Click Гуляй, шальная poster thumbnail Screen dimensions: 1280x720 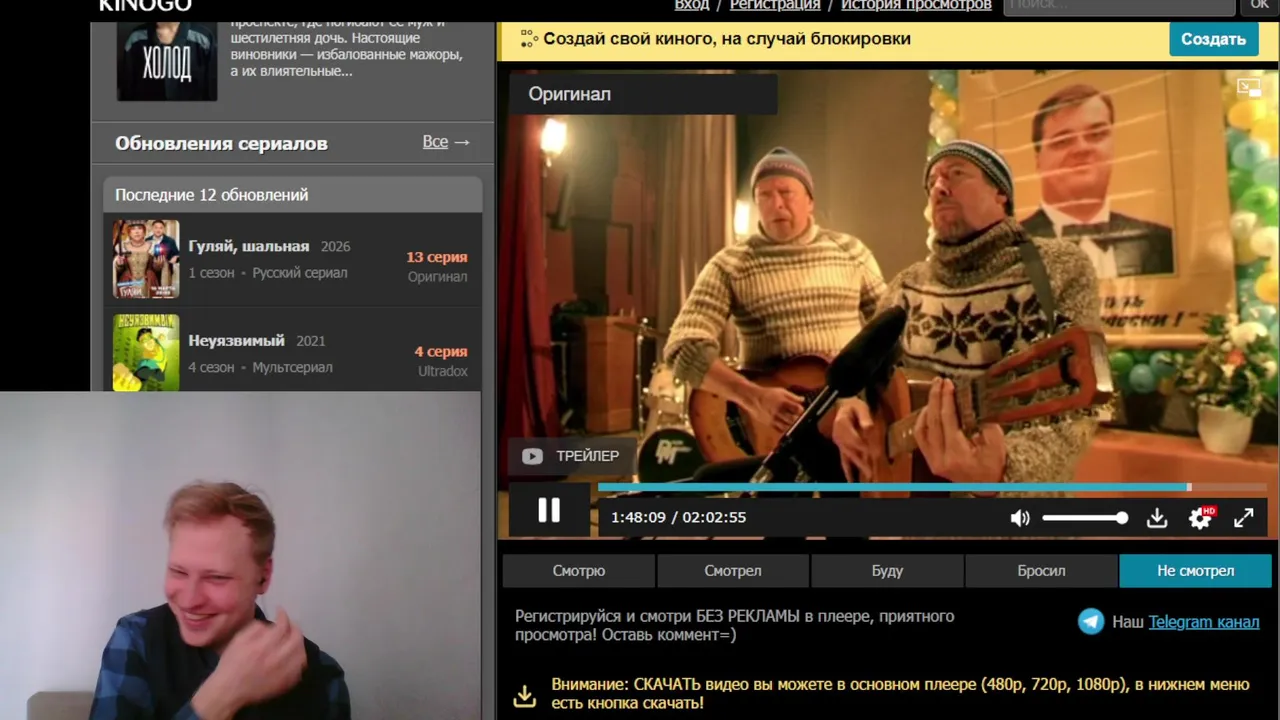[x=146, y=259]
